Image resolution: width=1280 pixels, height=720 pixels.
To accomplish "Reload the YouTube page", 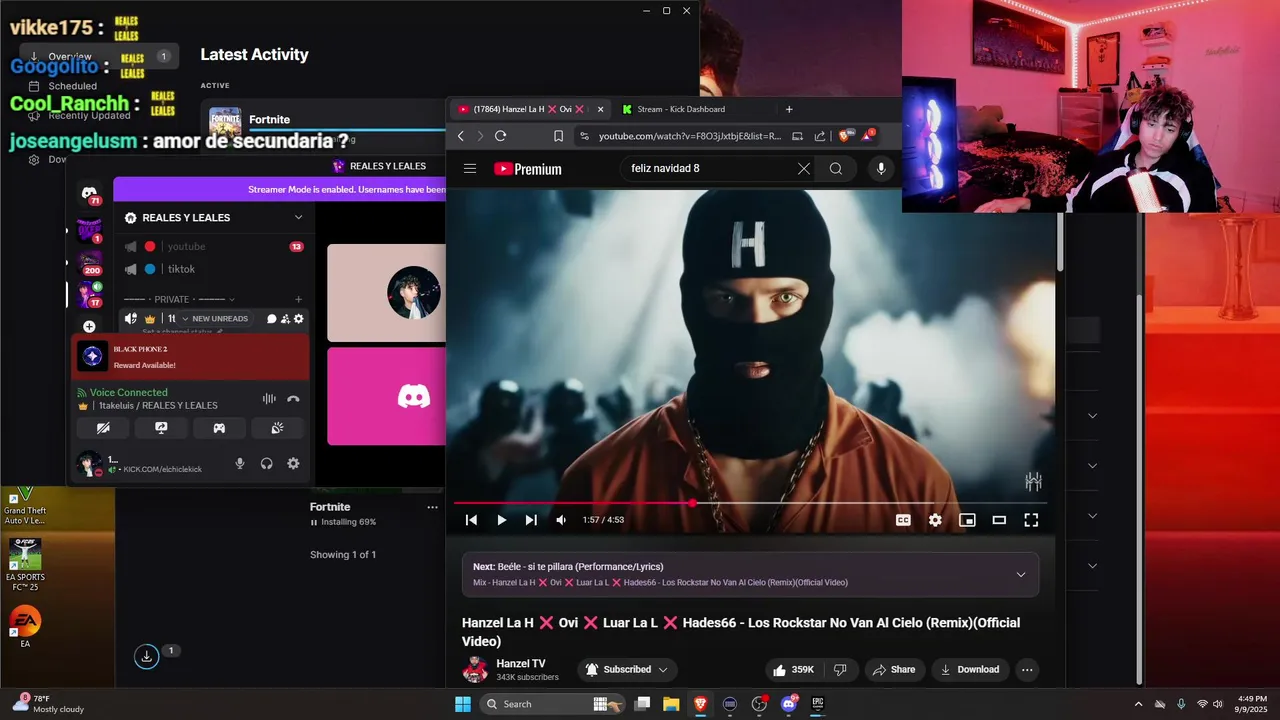I will [501, 136].
